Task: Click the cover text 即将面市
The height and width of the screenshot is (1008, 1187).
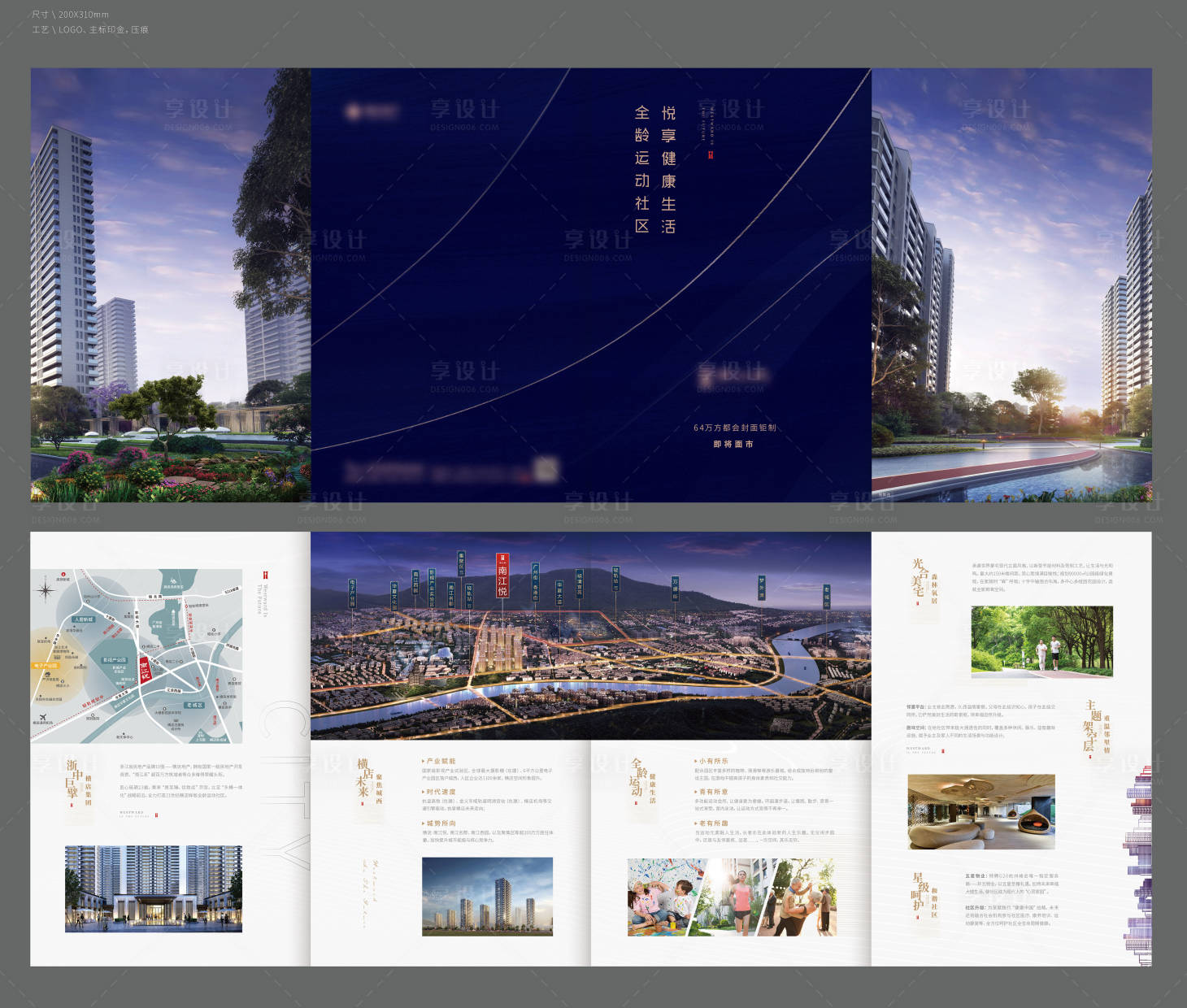Action: pyautogui.click(x=733, y=444)
